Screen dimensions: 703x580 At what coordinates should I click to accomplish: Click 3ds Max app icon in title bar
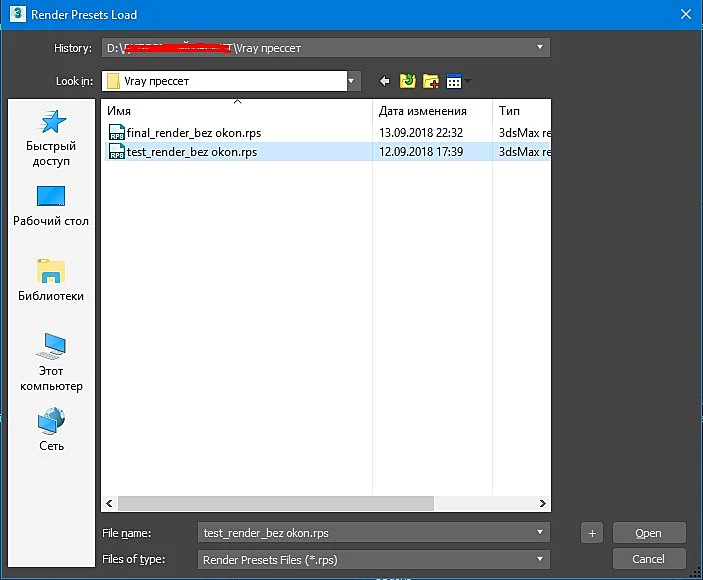tap(17, 14)
